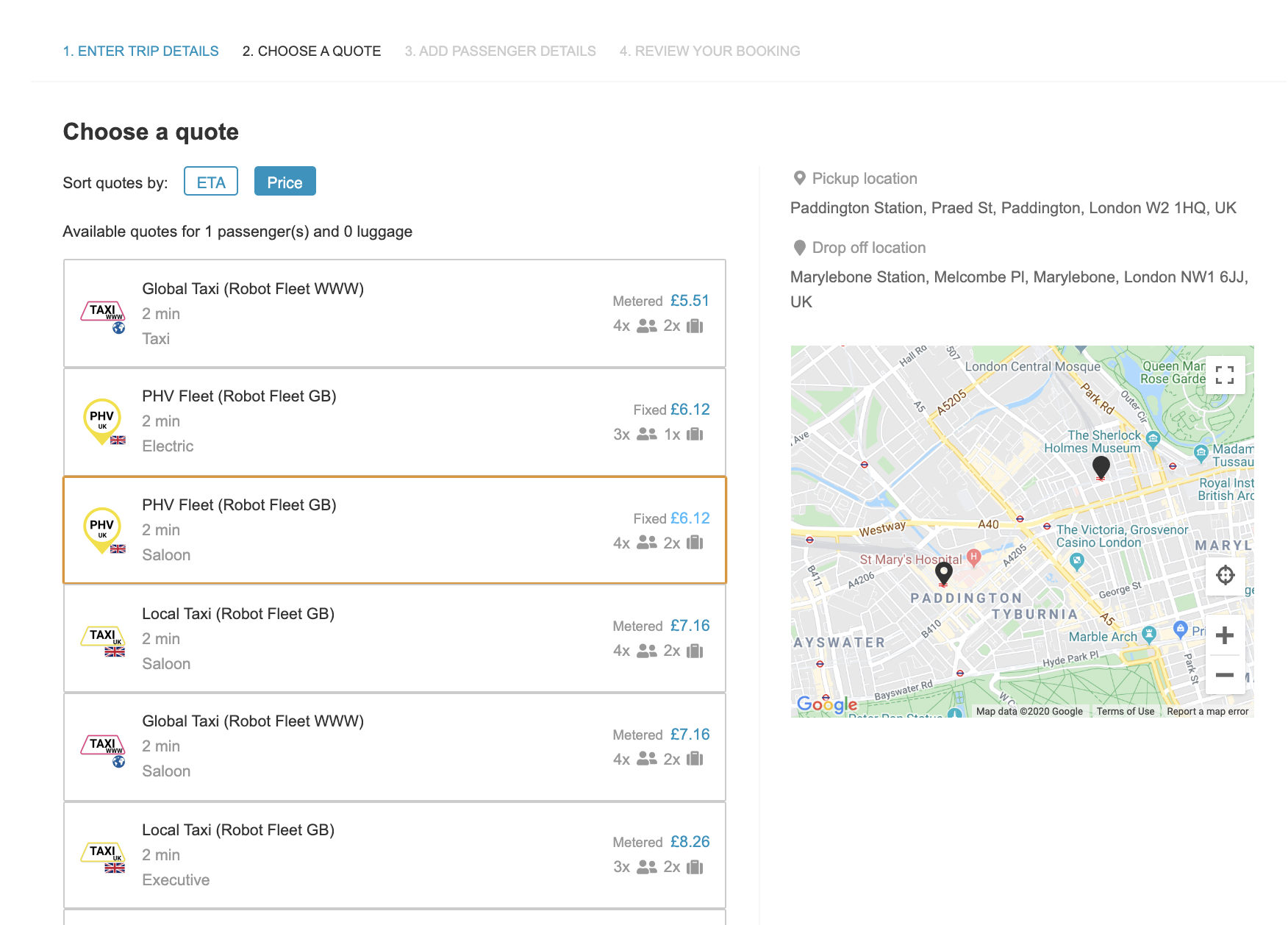This screenshot has width=1288, height=925.
Task: Toggle fullscreen view of the map
Action: point(1225,375)
